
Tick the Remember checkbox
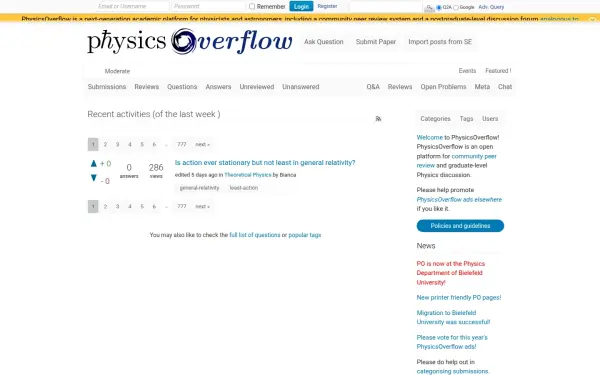coord(252,7)
